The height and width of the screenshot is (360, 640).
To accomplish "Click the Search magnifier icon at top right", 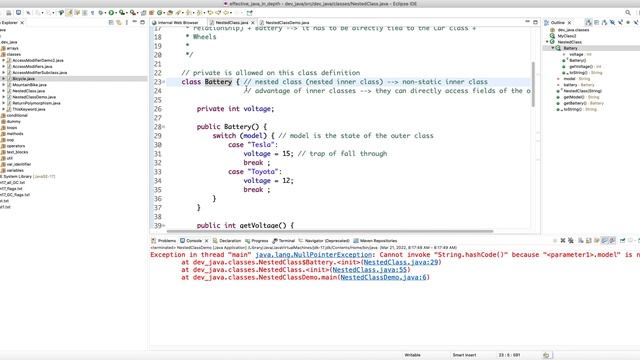I will [628, 13].
